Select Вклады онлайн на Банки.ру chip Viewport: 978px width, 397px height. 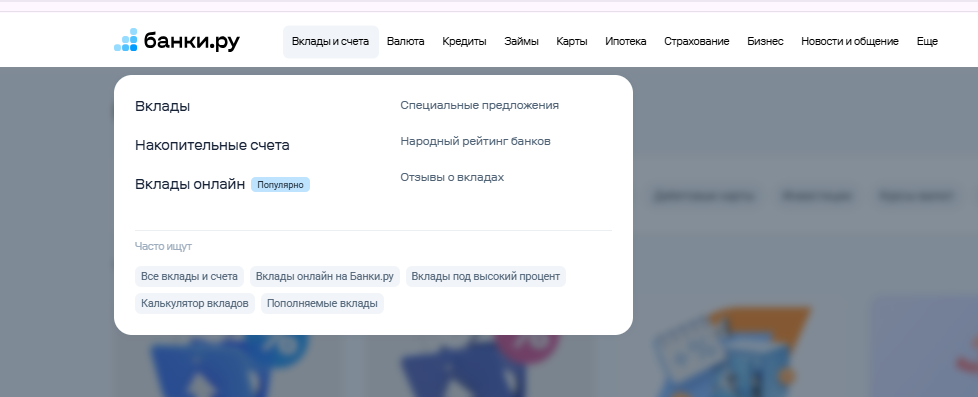pos(325,277)
